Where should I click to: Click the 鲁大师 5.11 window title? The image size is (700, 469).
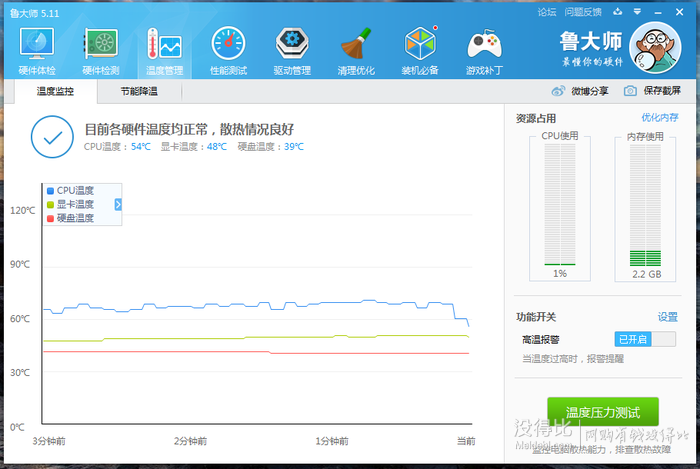click(x=35, y=13)
